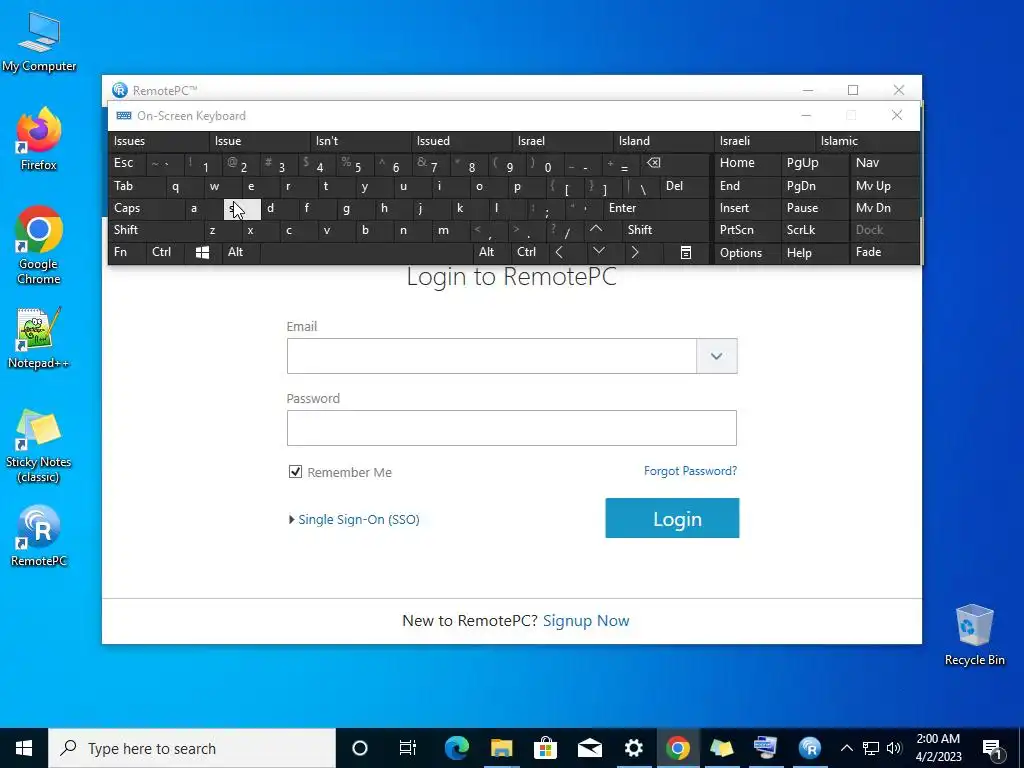Click the context menu key on keyboard
The width and height of the screenshot is (1024, 768).
click(x=686, y=252)
